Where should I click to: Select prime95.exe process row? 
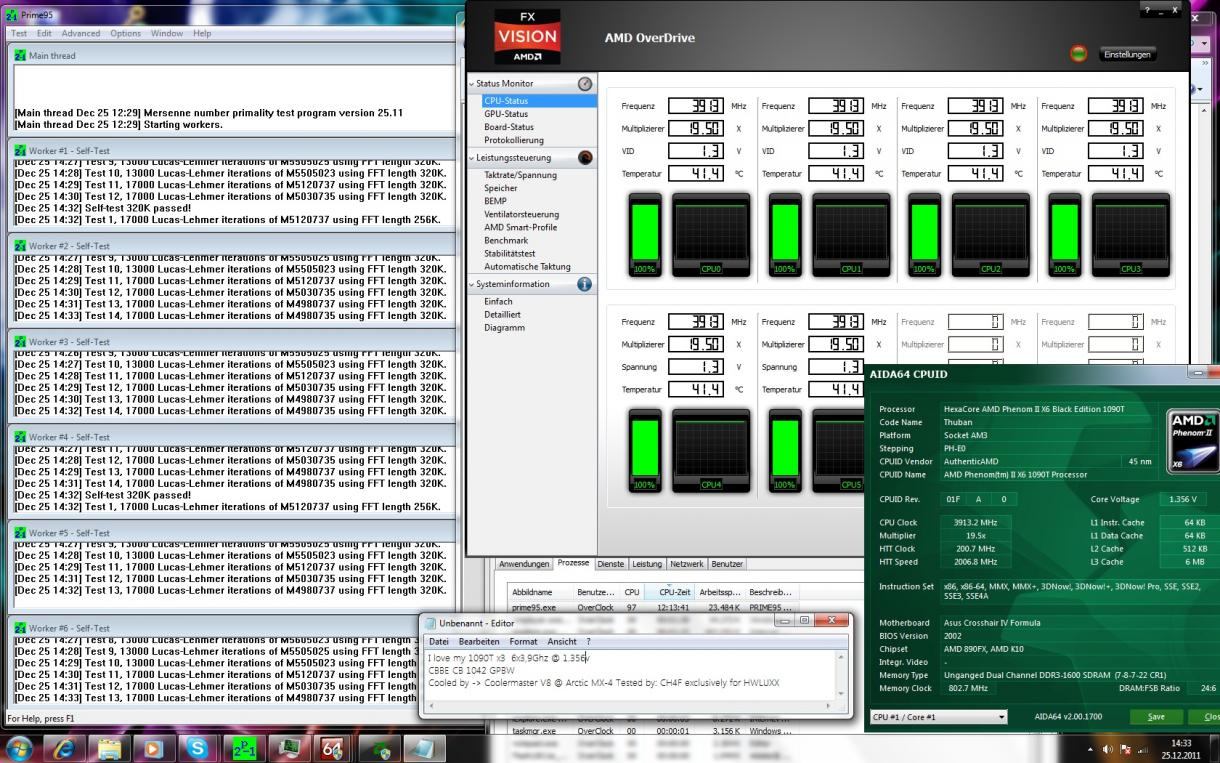pyautogui.click(x=653, y=607)
